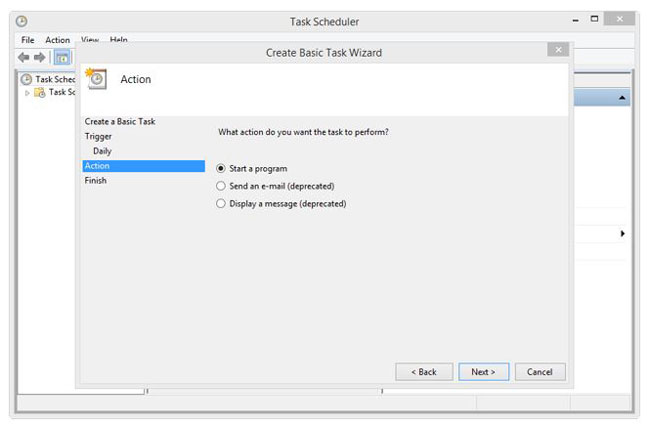Viewport: 650px width, 426px height.
Task: Expand the Task Scheduler Library tree node
Action: point(28,92)
